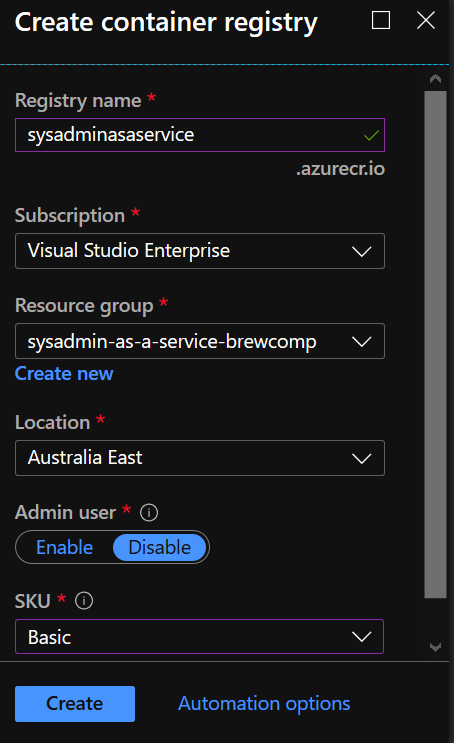Click into the Registry name text field

(x=200, y=135)
